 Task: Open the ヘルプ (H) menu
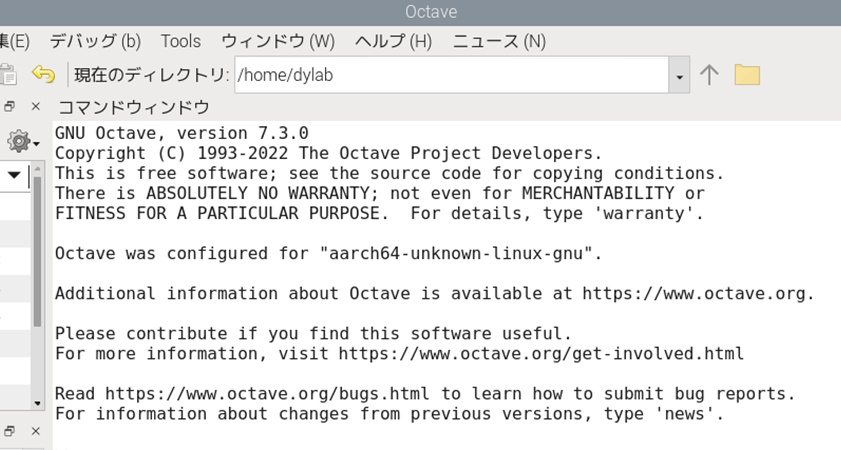[393, 41]
